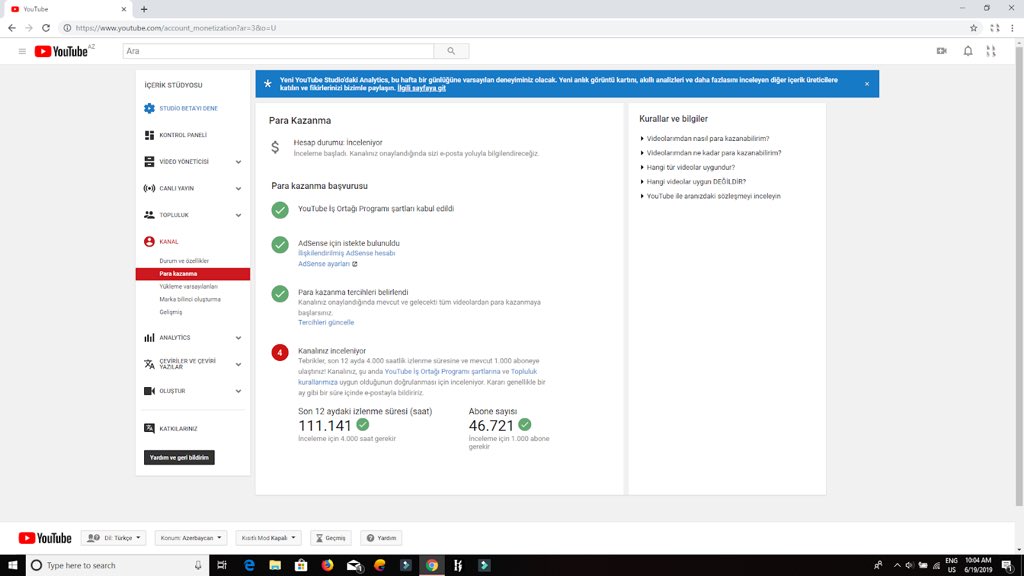Screen dimensions: 1024x576
Task: Click İlgili sayfaya git banner link
Action: coord(421,88)
